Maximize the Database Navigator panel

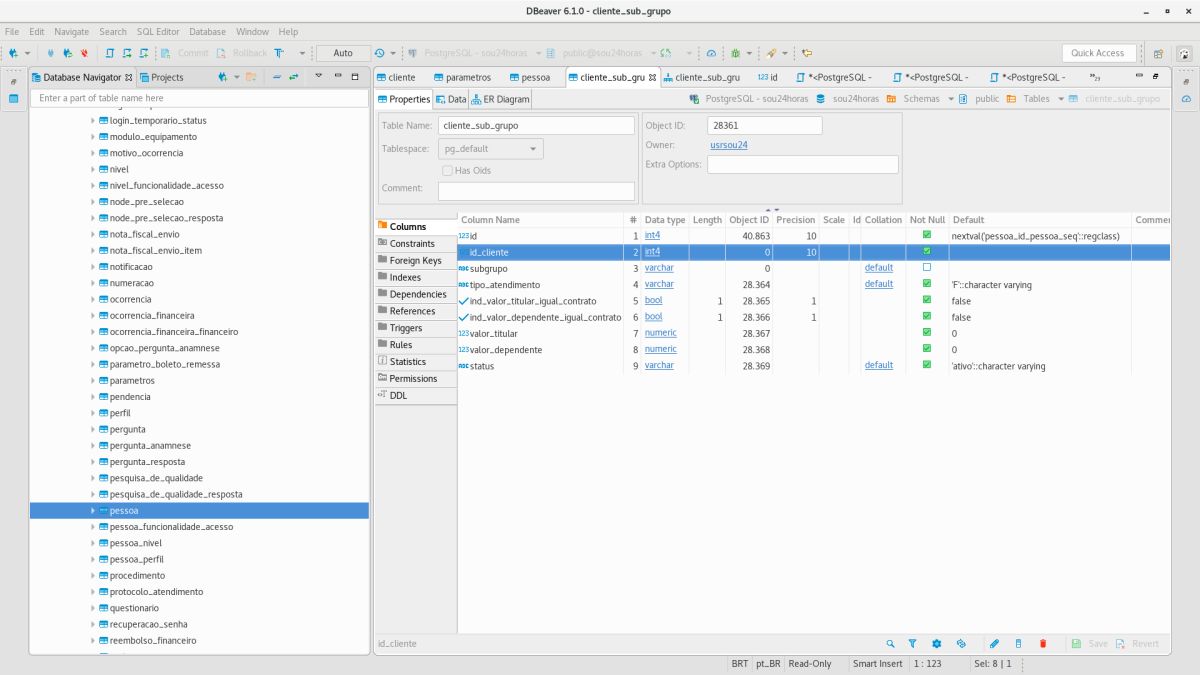(x=355, y=76)
